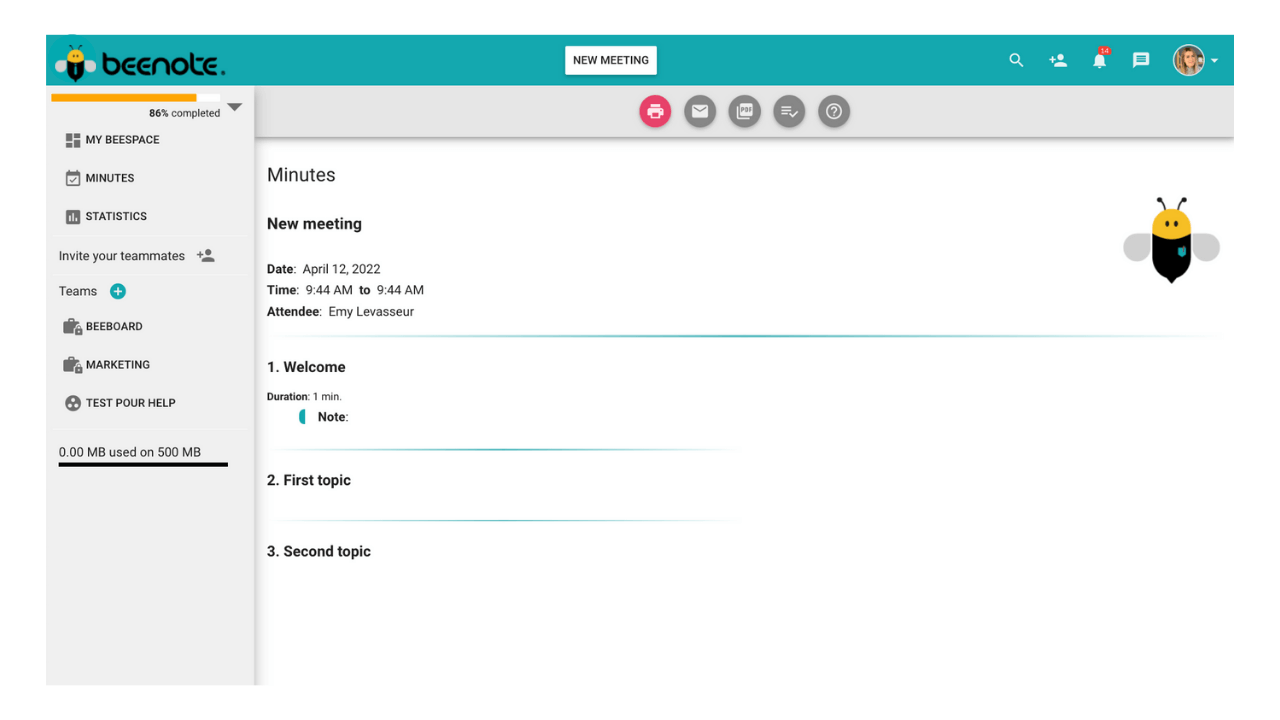
Task: Click the invite teammates person icon
Action: pos(206,256)
